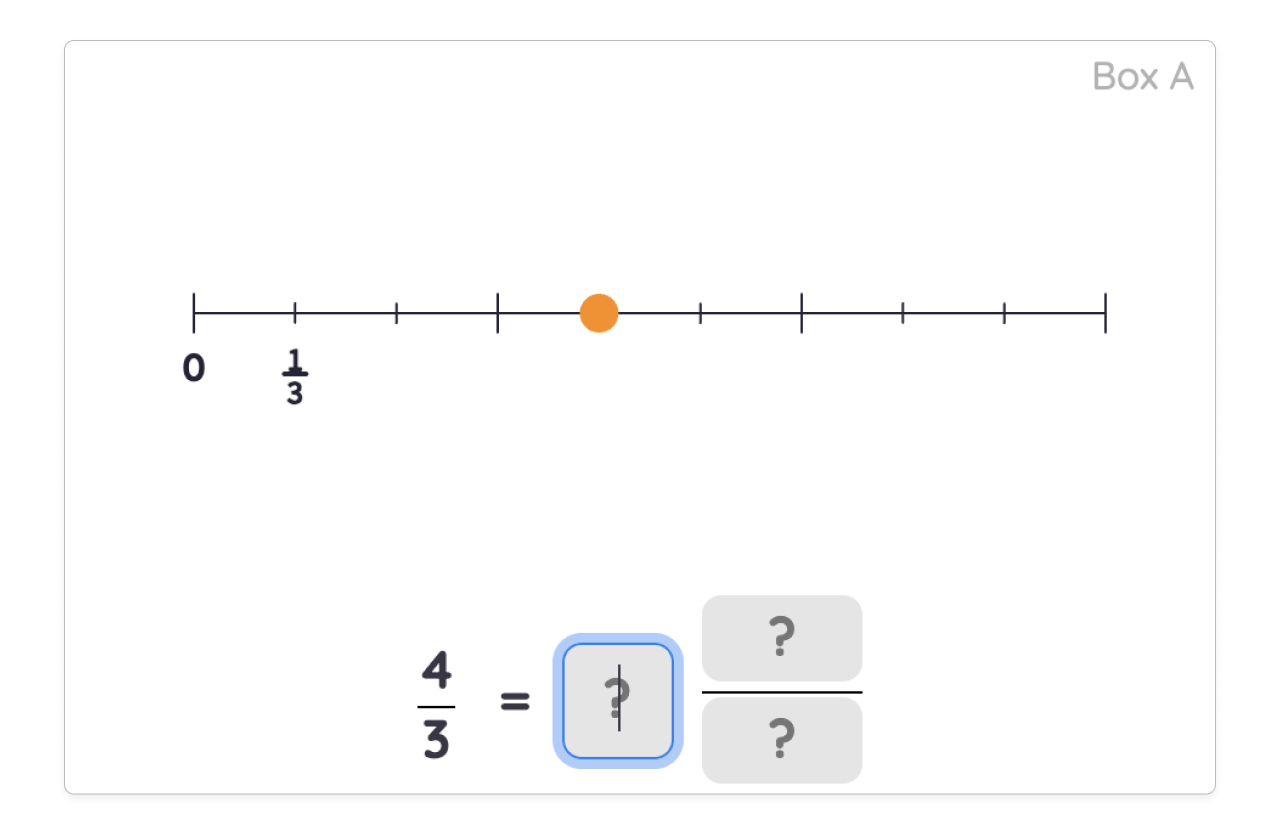
Task: Click the 0 label below the number line
Action: (194, 369)
